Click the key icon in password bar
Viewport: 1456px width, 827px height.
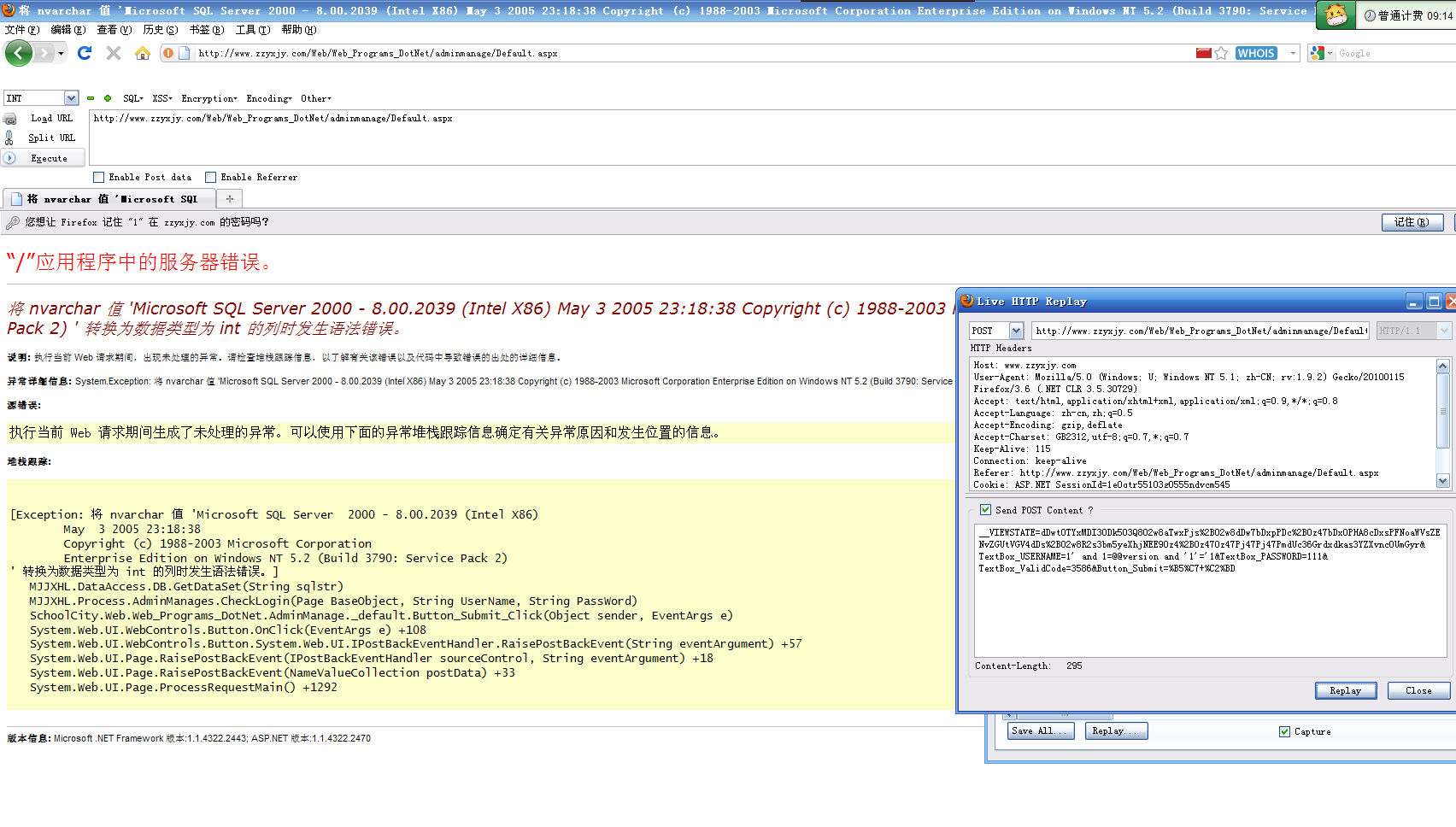tap(12, 222)
